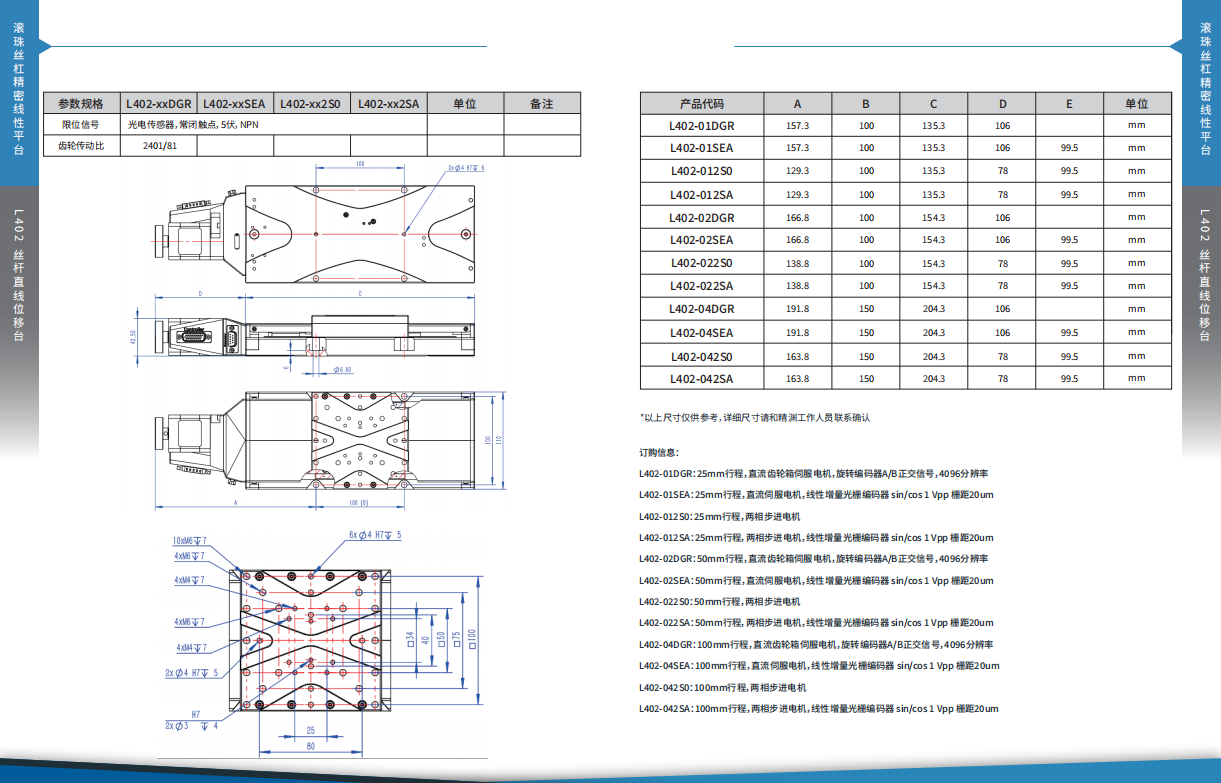Click the right L402 丝杆直线位移台 side tab
Screen dimensions: 1221x783
point(1202,275)
